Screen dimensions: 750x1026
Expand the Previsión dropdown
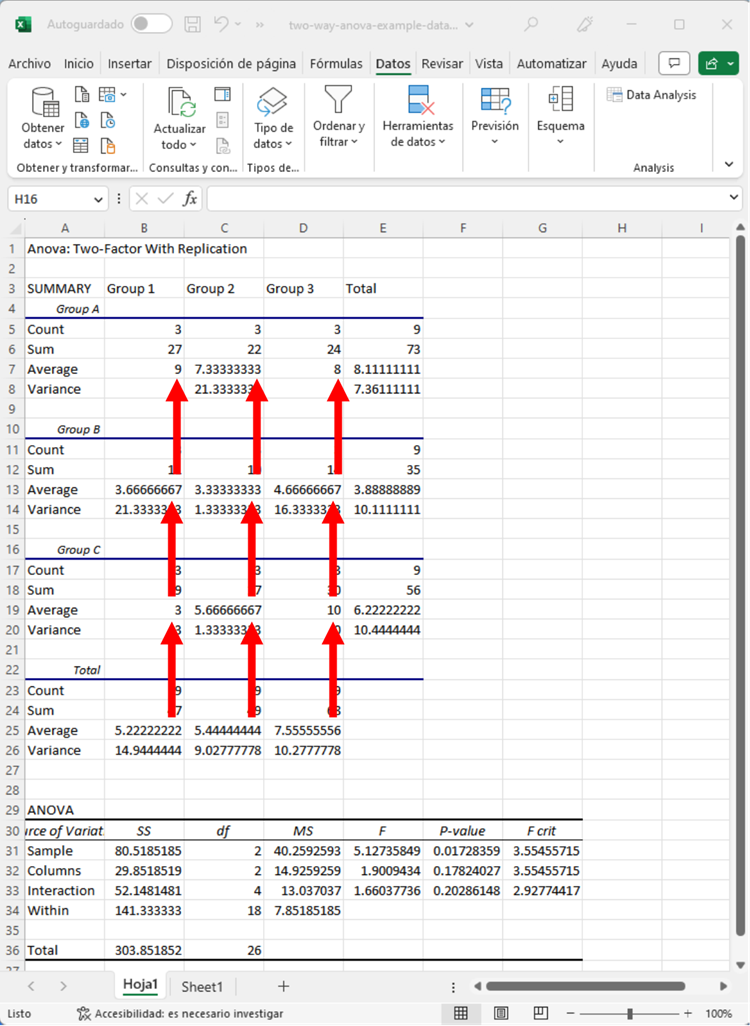(495, 117)
